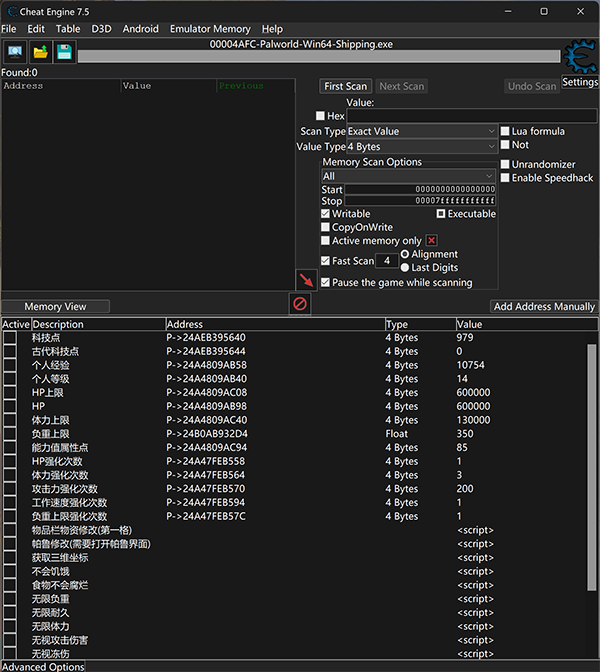
Task: Open the Help menu
Action: (272, 29)
